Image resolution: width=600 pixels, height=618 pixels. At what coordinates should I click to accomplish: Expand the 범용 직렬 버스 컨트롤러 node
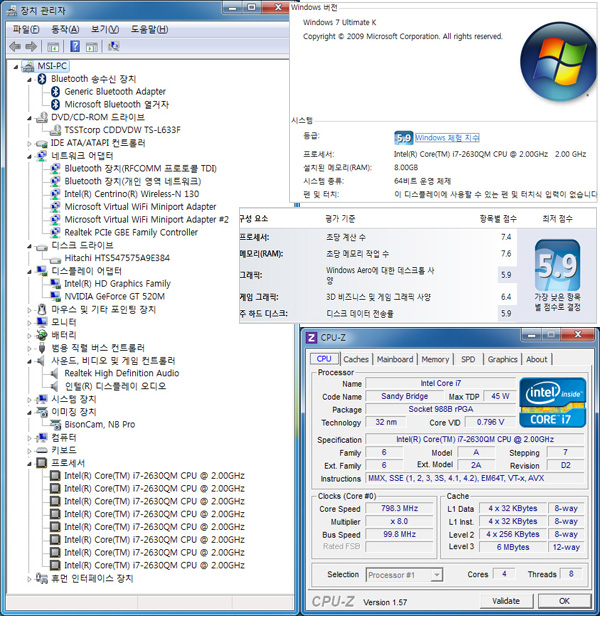29,349
